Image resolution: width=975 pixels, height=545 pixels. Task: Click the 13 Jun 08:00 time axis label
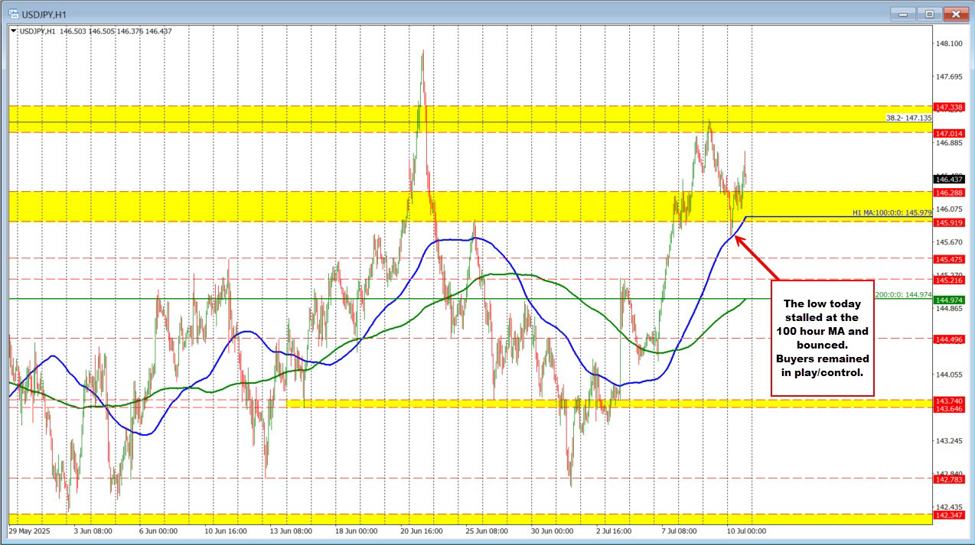pyautogui.click(x=291, y=531)
